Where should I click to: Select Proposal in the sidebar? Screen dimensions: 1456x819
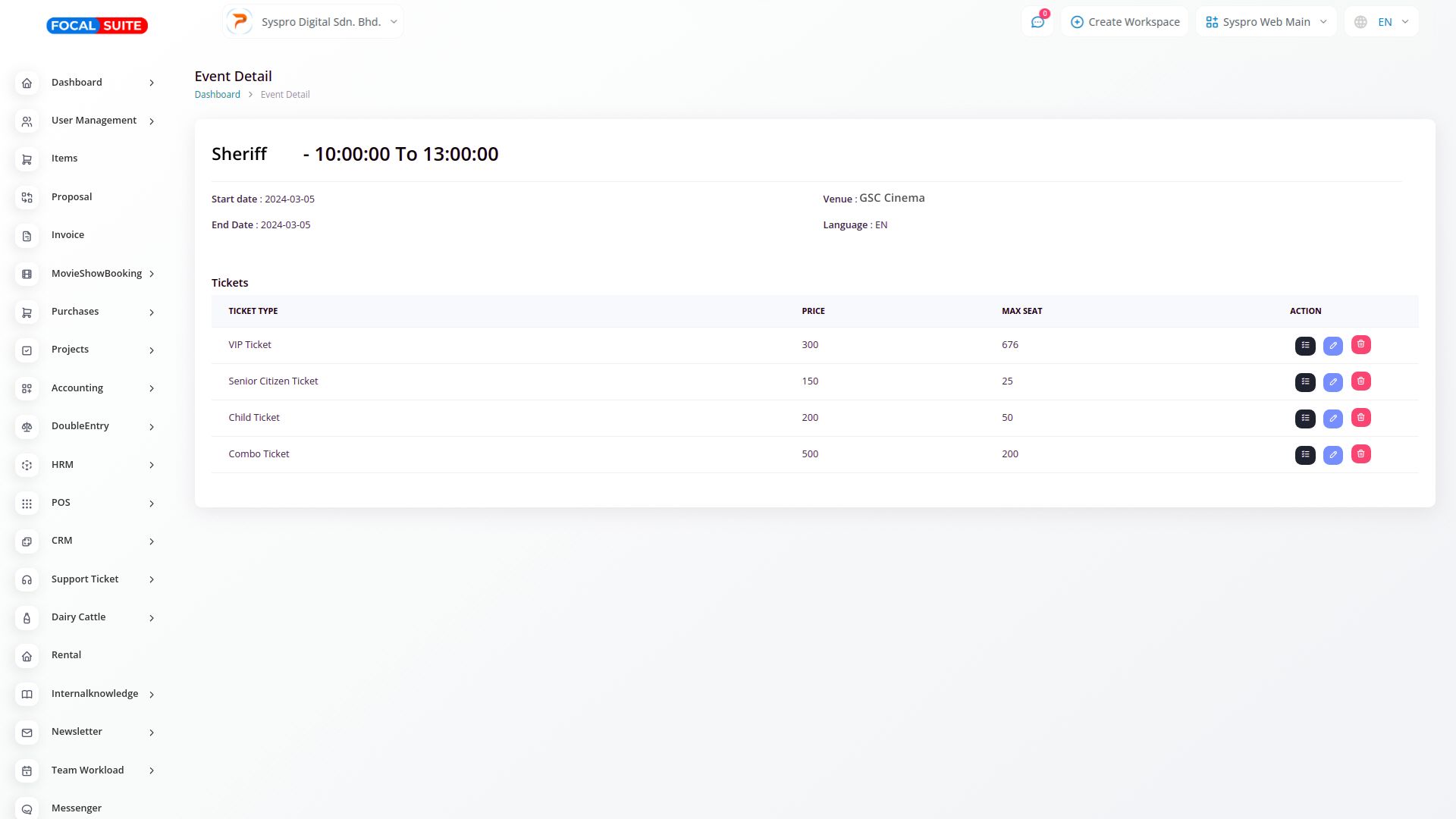click(x=71, y=197)
